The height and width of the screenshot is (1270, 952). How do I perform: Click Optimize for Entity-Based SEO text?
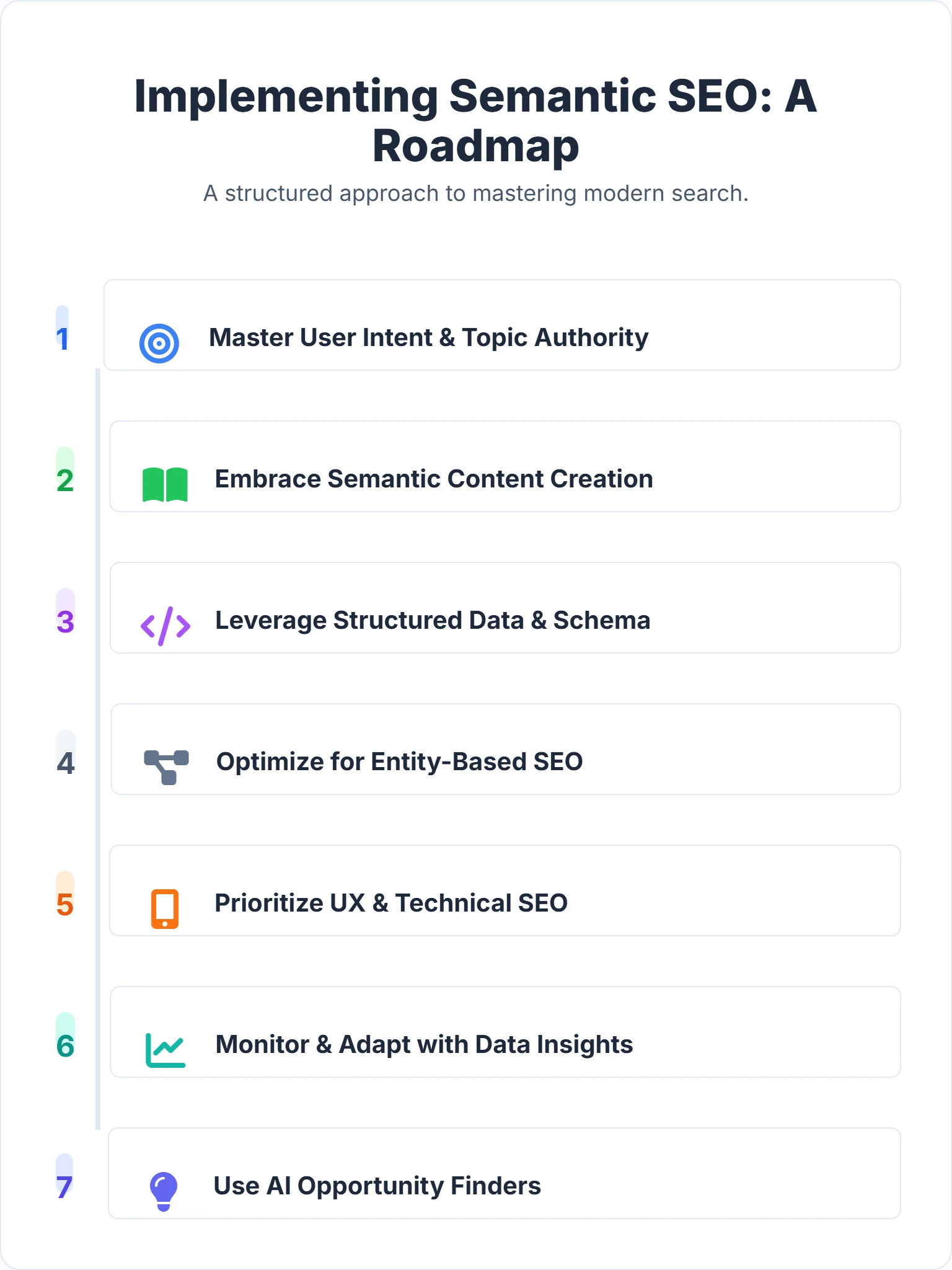pyautogui.click(x=399, y=762)
